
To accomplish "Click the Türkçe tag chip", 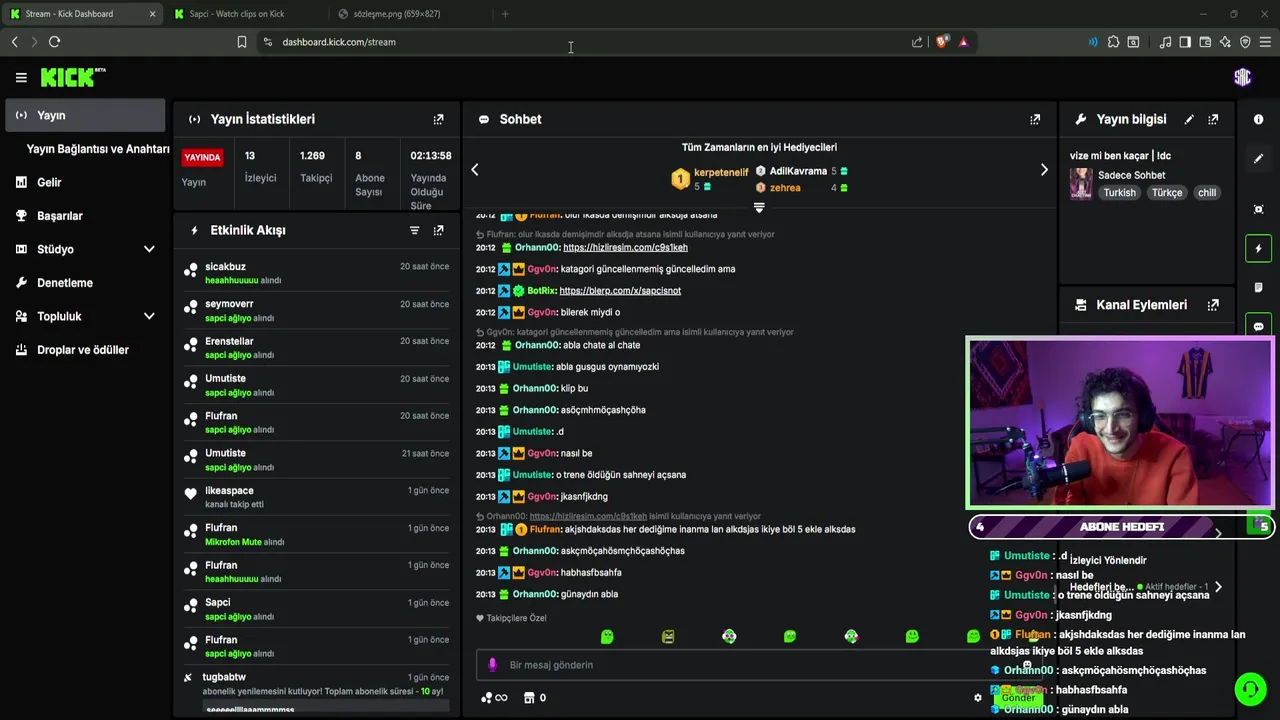I will tap(1167, 193).
